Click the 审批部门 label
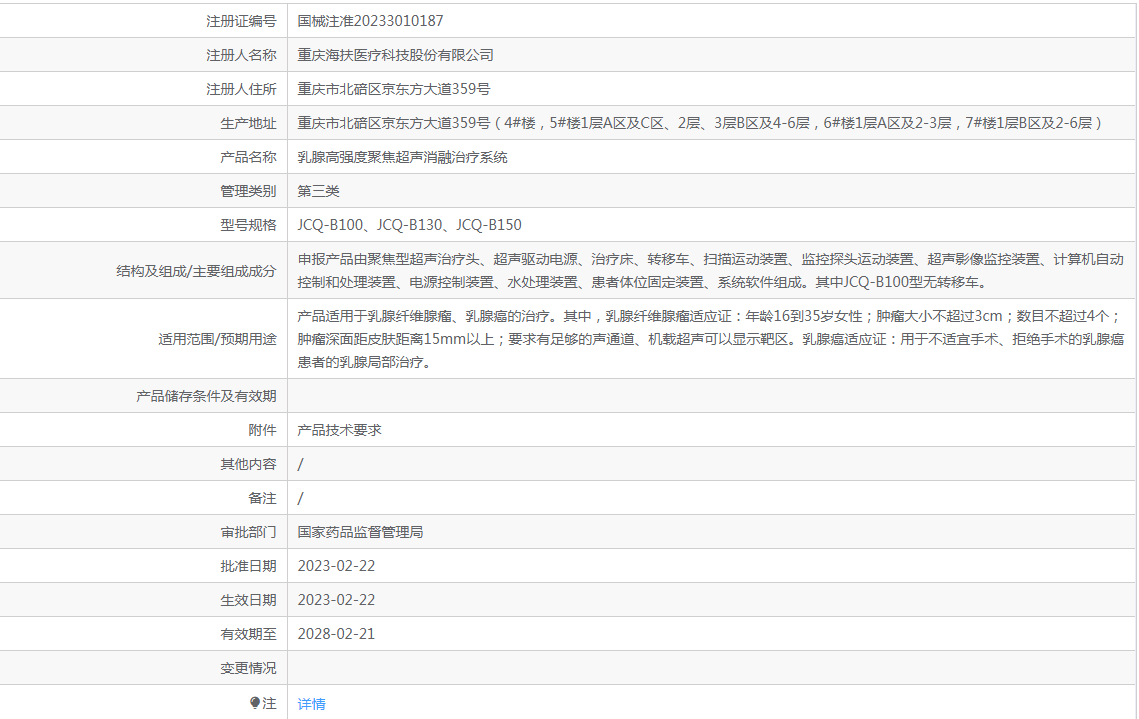1139x719 pixels. tap(248, 532)
